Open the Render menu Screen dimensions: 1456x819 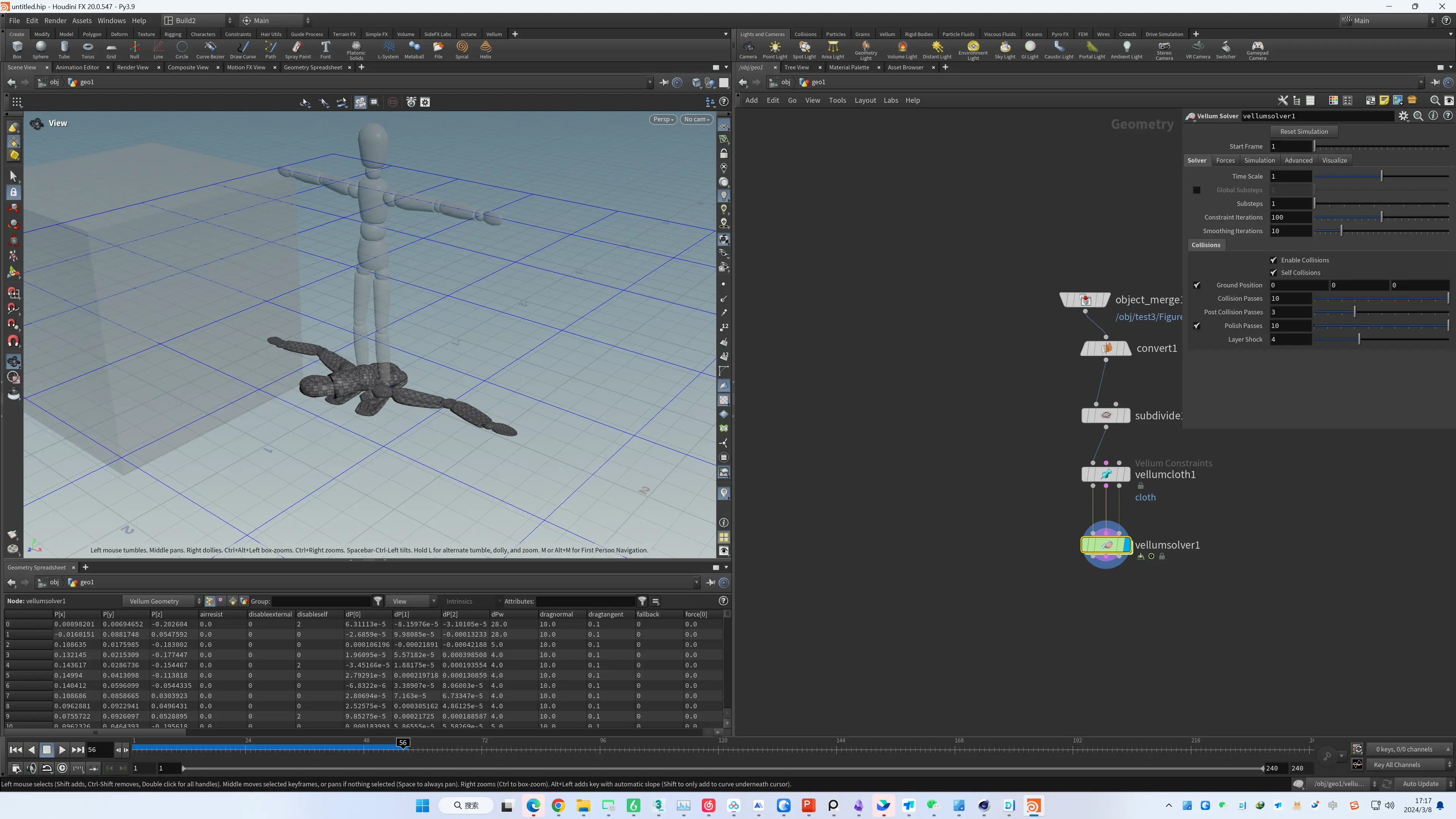pyautogui.click(x=55, y=20)
